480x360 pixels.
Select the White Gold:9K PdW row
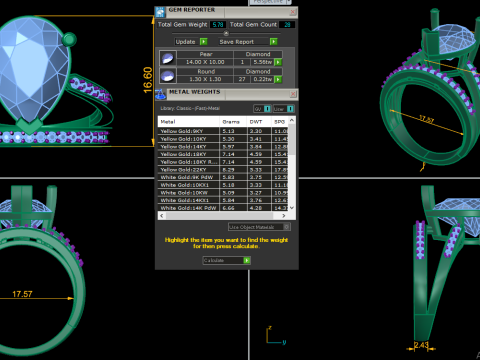pos(223,177)
